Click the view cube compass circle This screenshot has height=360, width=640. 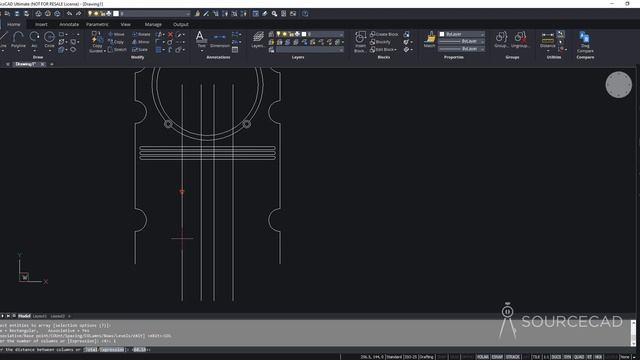click(618, 85)
